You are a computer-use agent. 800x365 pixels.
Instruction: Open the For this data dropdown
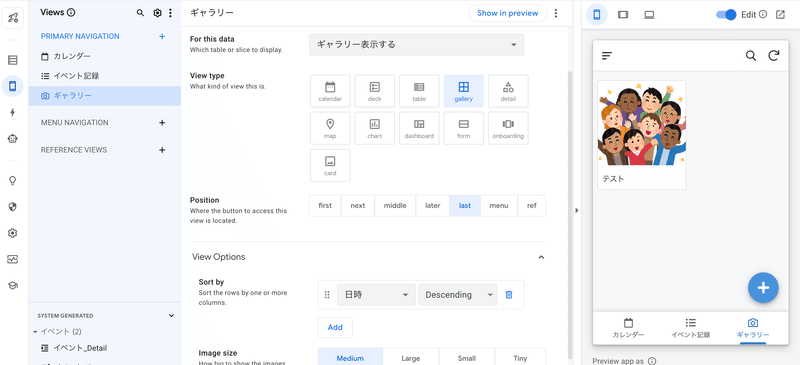coord(416,44)
